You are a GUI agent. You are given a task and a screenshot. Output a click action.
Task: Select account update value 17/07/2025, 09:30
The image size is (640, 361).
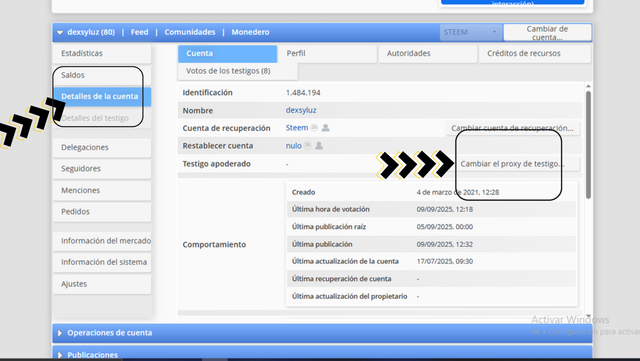coord(445,261)
